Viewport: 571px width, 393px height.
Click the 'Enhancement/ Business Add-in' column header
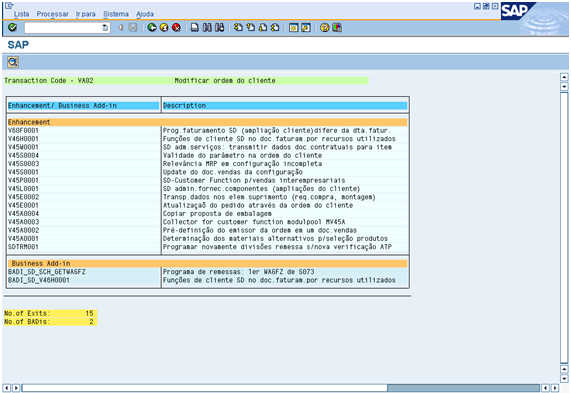point(83,106)
